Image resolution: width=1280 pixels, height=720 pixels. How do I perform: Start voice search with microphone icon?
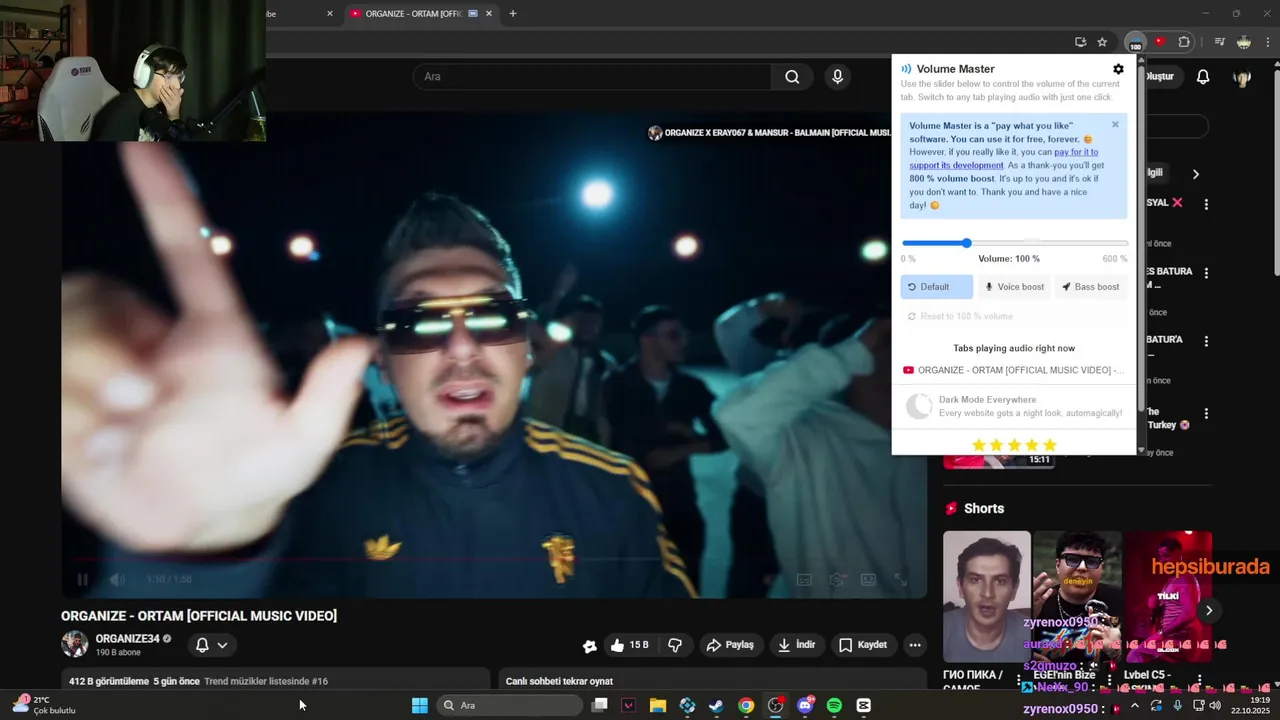pos(838,77)
